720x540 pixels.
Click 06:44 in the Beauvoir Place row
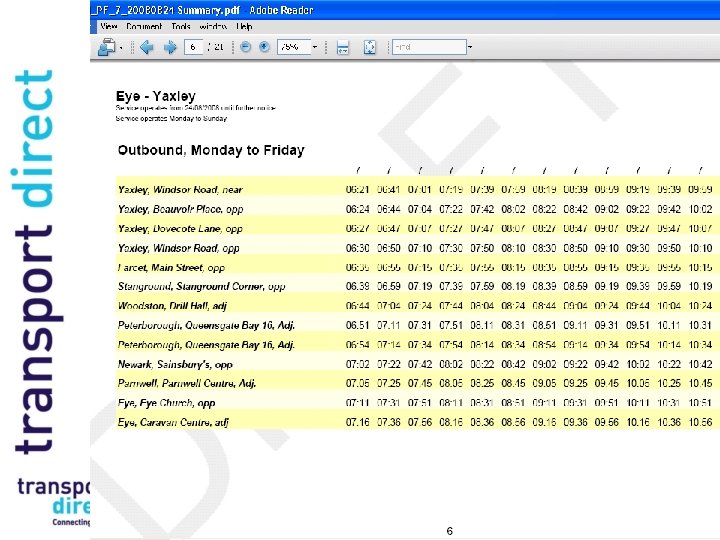389,209
